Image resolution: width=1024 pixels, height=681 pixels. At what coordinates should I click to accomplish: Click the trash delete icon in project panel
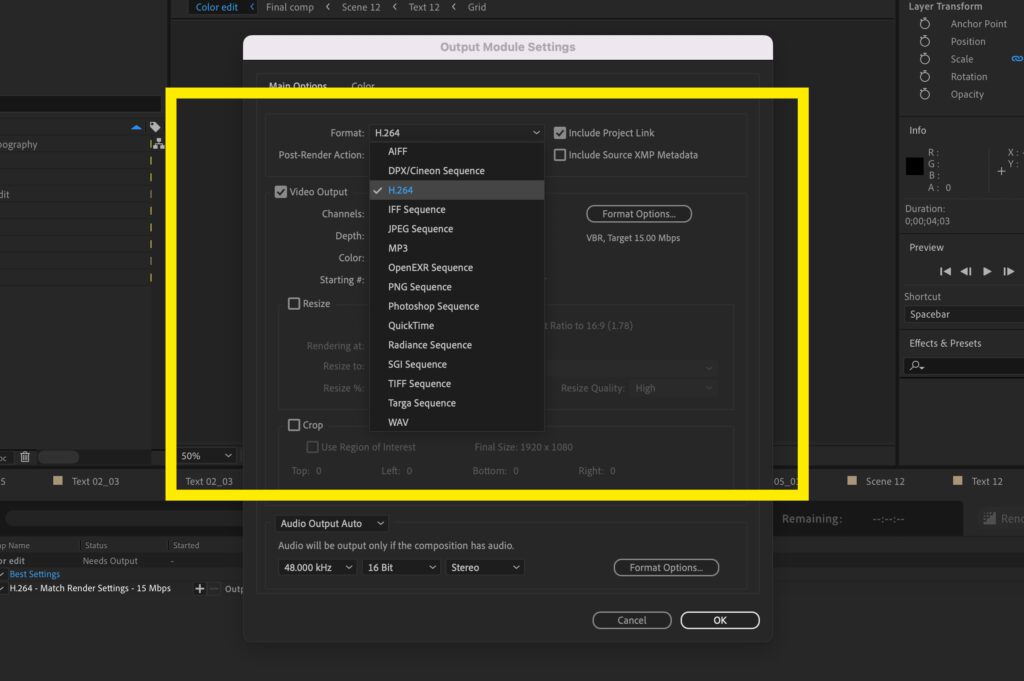[x=25, y=457]
